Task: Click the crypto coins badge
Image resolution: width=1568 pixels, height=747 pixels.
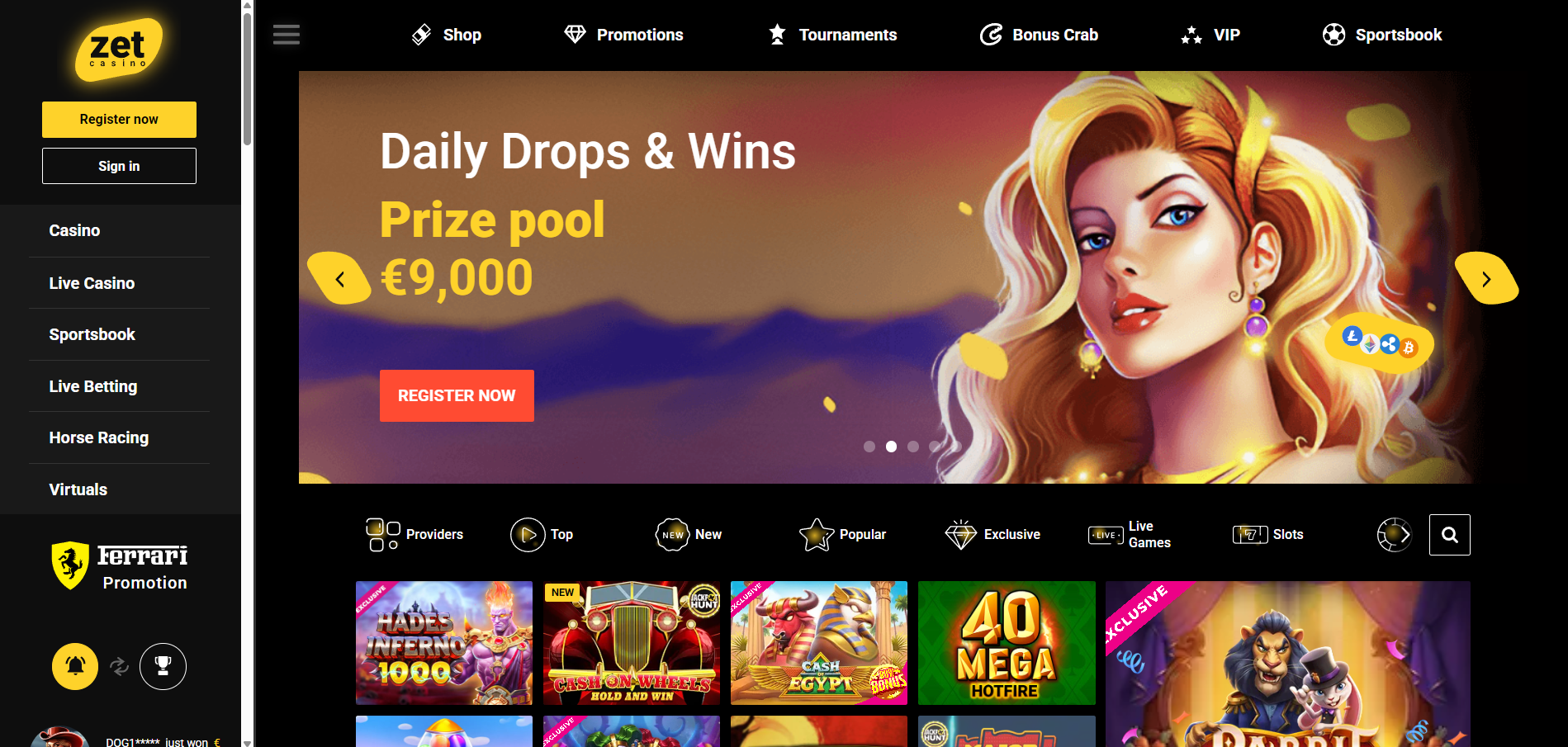Action: pyautogui.click(x=1380, y=343)
